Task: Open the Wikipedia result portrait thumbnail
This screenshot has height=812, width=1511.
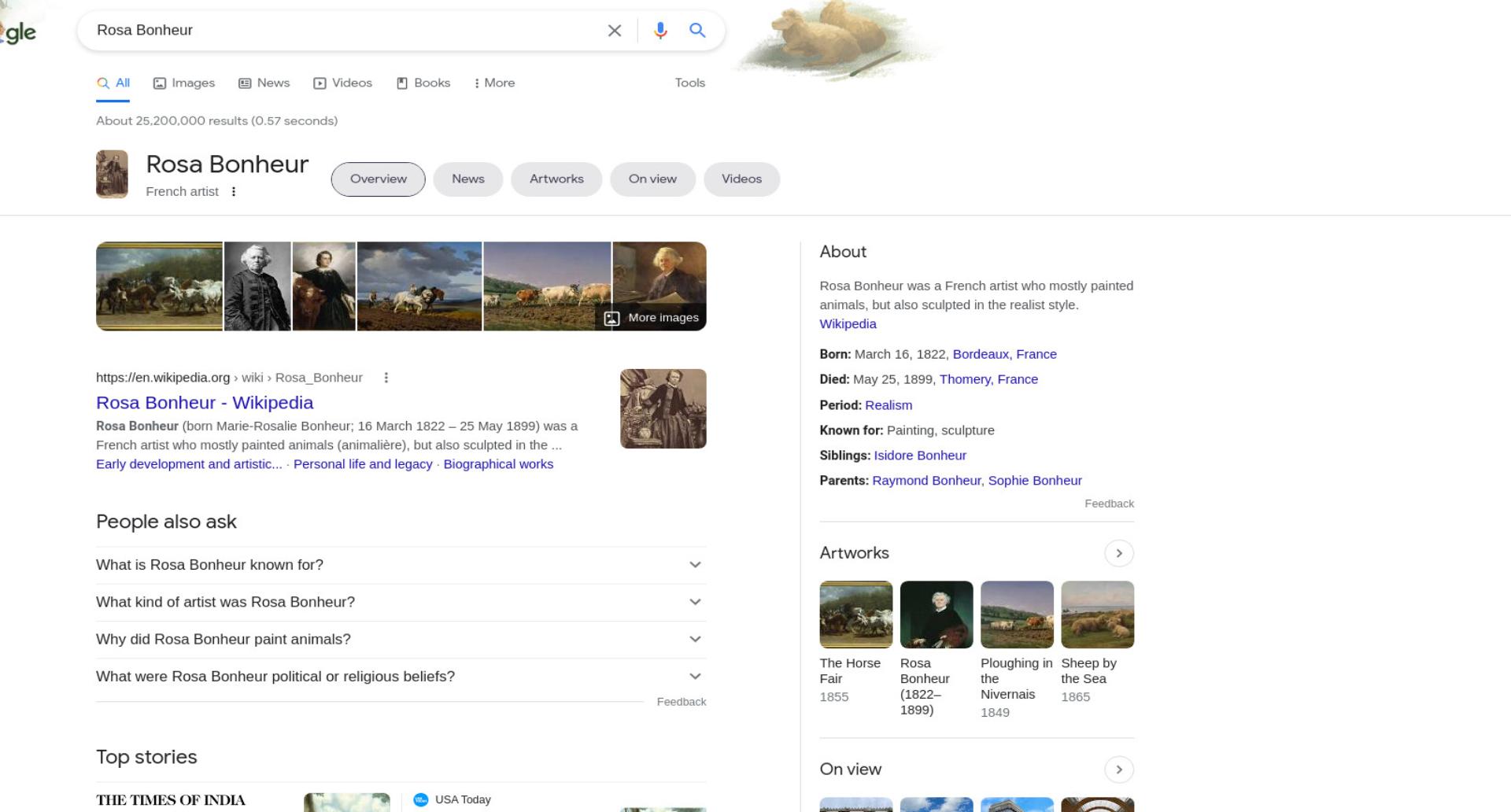Action: coord(663,409)
